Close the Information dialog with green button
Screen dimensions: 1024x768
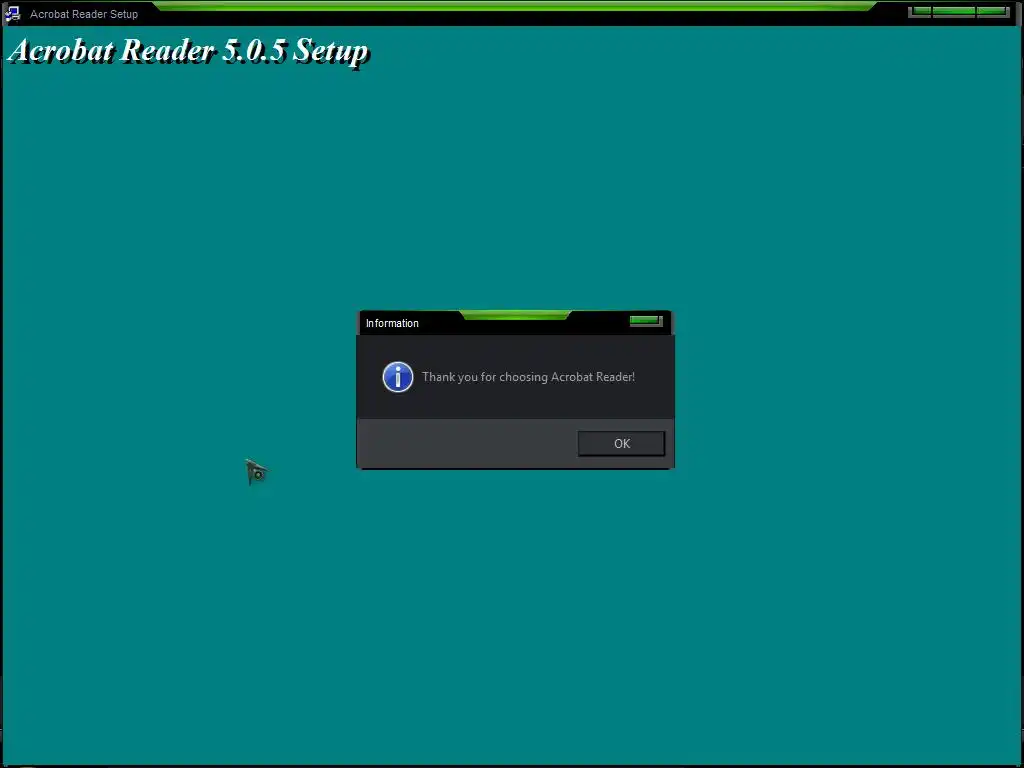click(x=646, y=321)
